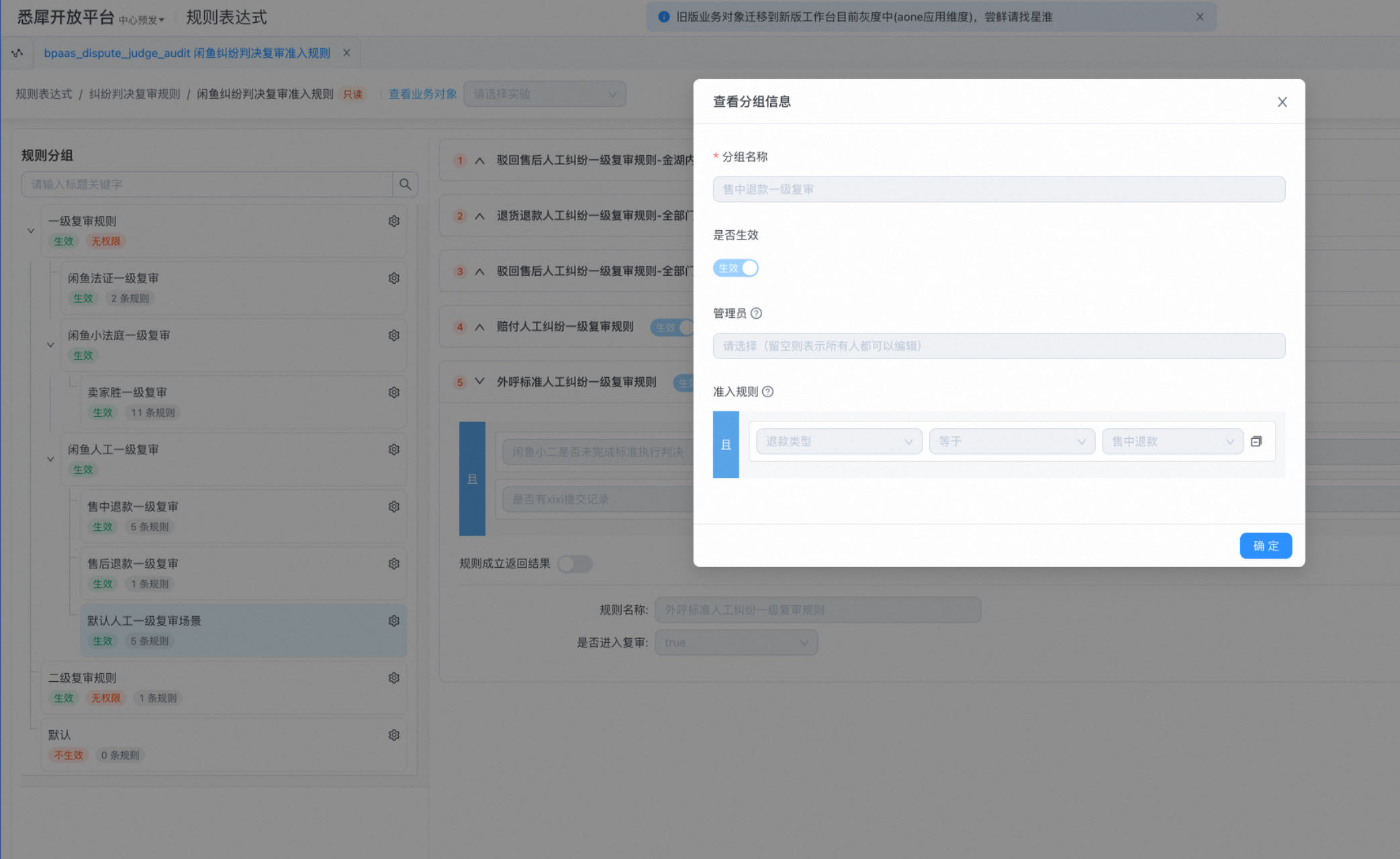The width and height of the screenshot is (1400, 859).
Task: Click the 闲鱼小二是否未完成标准执行判决 condition field
Action: [x=597, y=452]
